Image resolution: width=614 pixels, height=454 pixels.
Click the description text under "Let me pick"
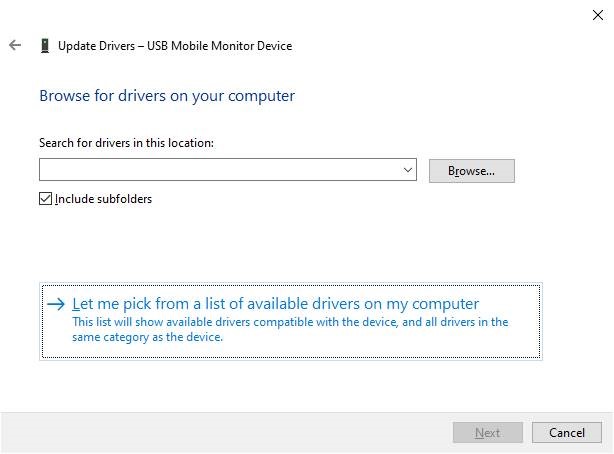click(x=290, y=329)
